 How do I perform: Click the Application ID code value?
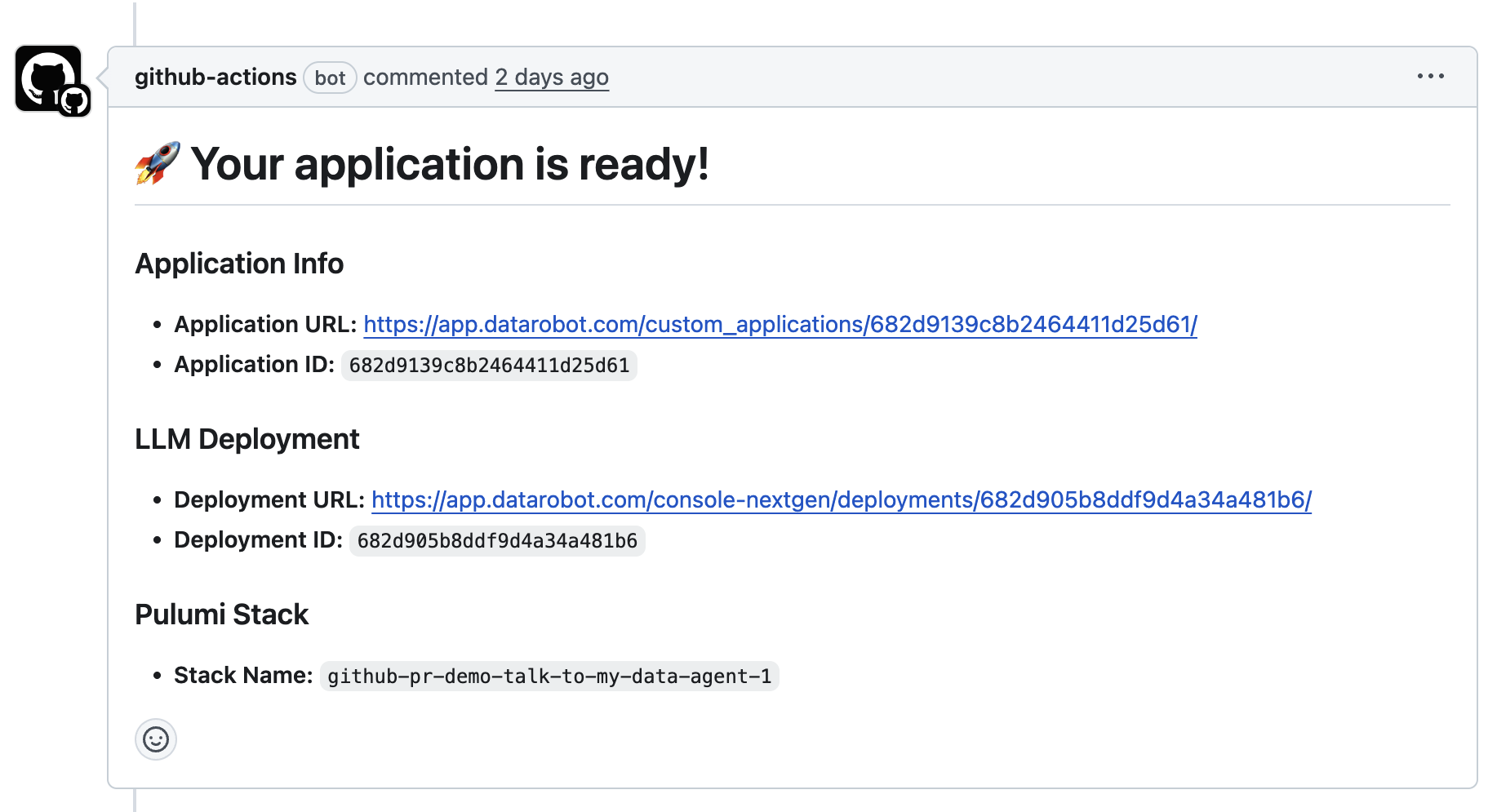(489, 366)
